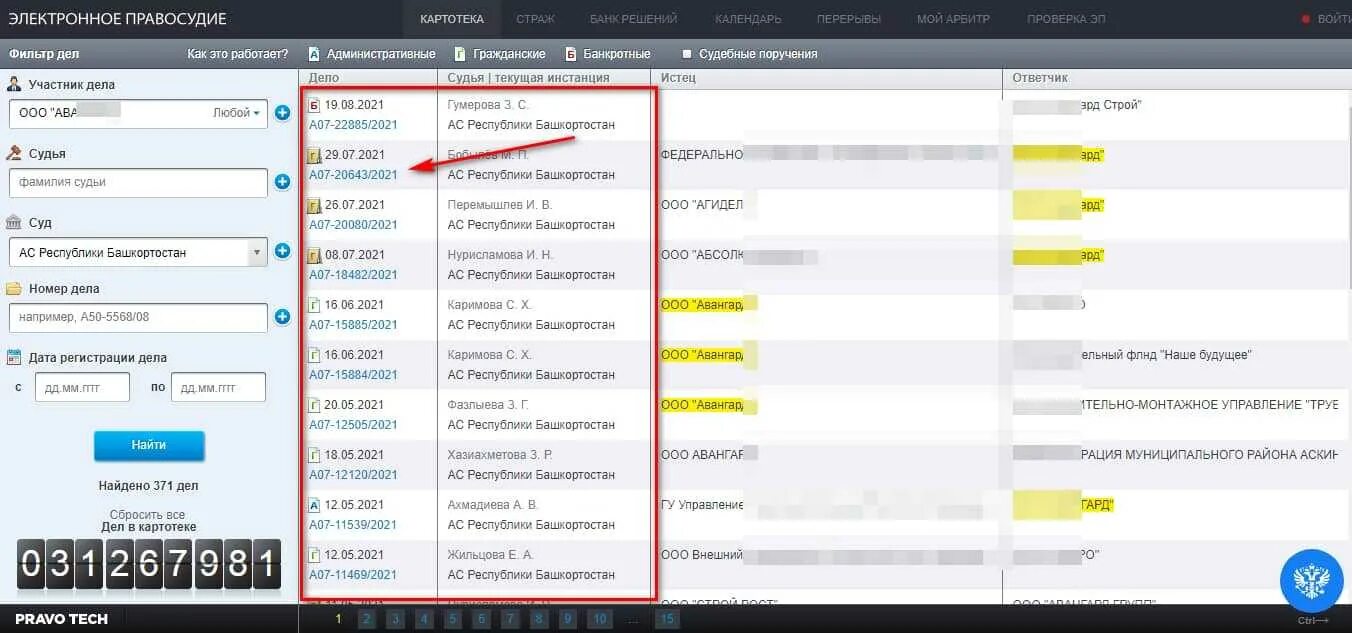Click Электронное правосудие logo title
The image size is (1352, 633).
tap(118, 19)
